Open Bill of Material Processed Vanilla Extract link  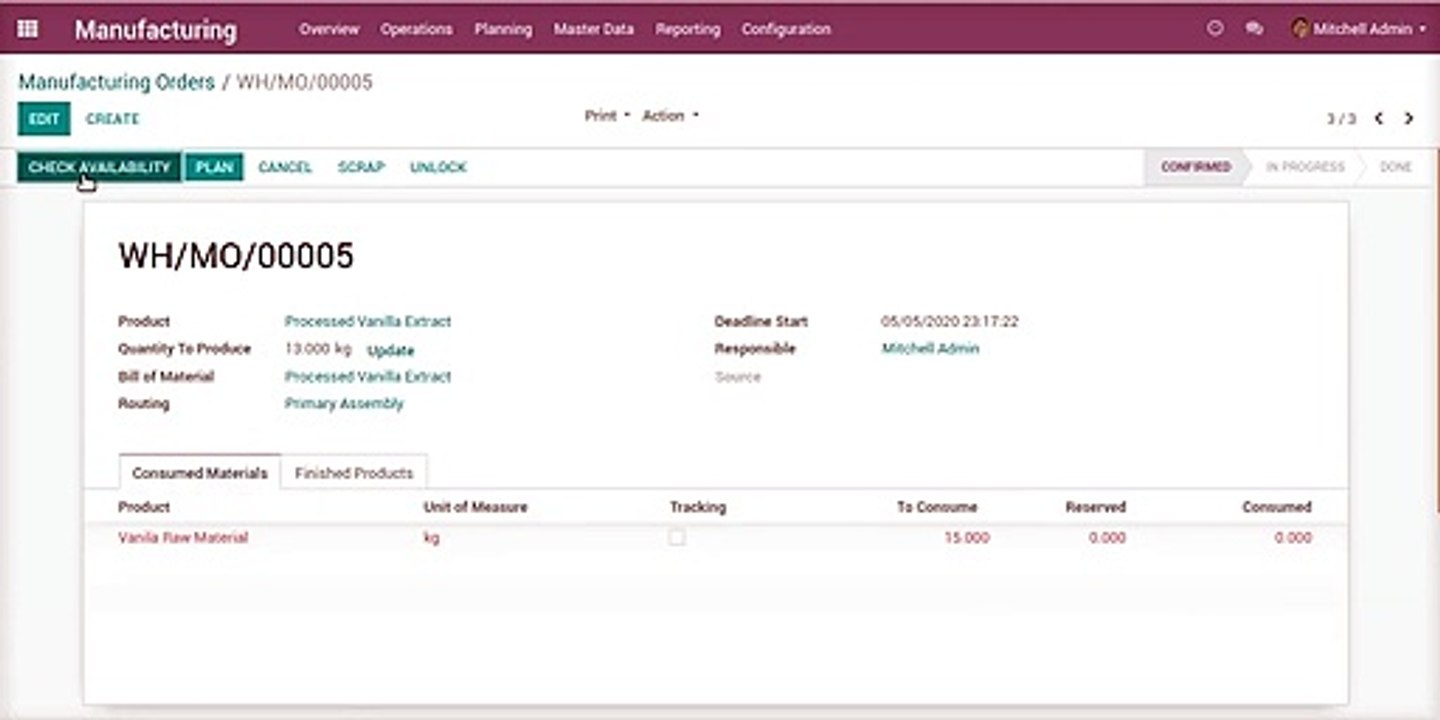tap(368, 376)
